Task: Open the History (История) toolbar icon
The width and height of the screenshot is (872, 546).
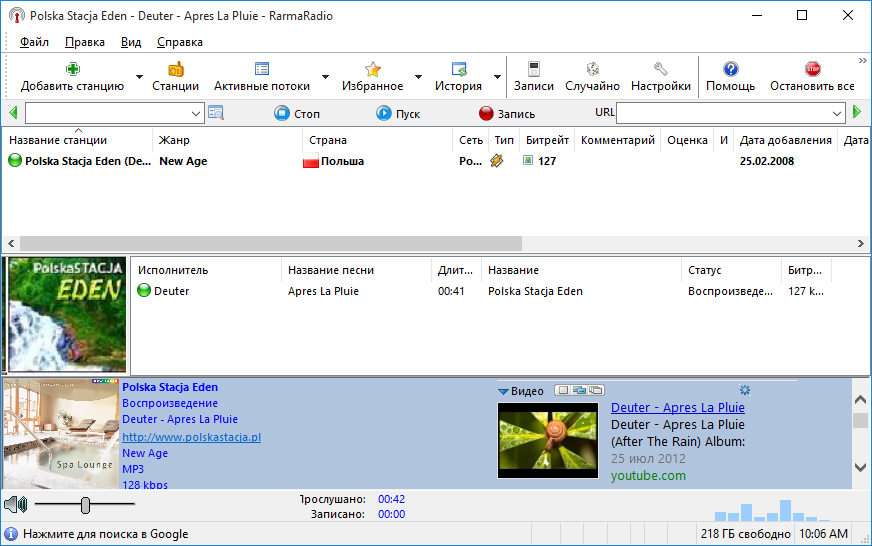Action: (459, 69)
